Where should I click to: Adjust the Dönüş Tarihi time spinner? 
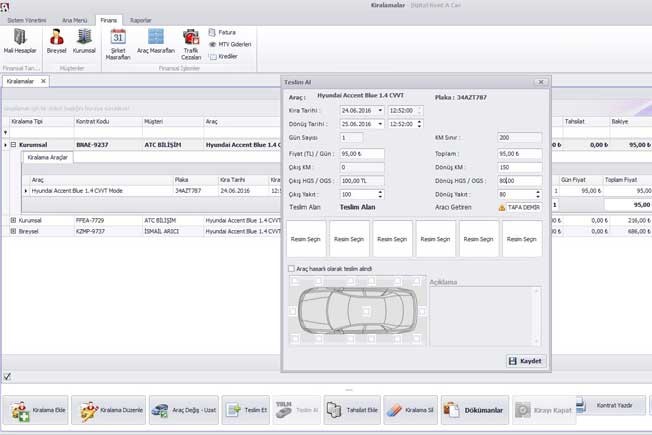(x=419, y=124)
